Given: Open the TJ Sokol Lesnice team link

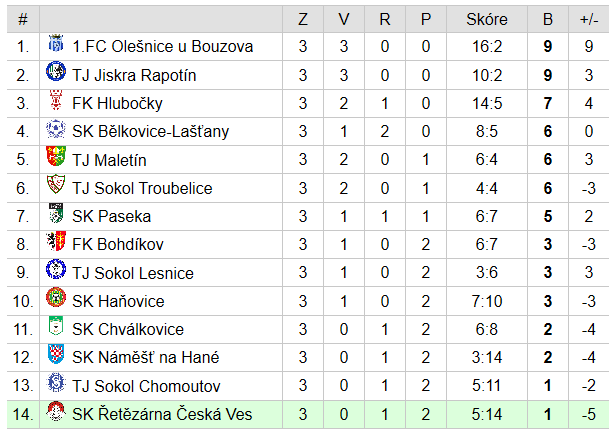Looking at the screenshot, I should [133, 273].
